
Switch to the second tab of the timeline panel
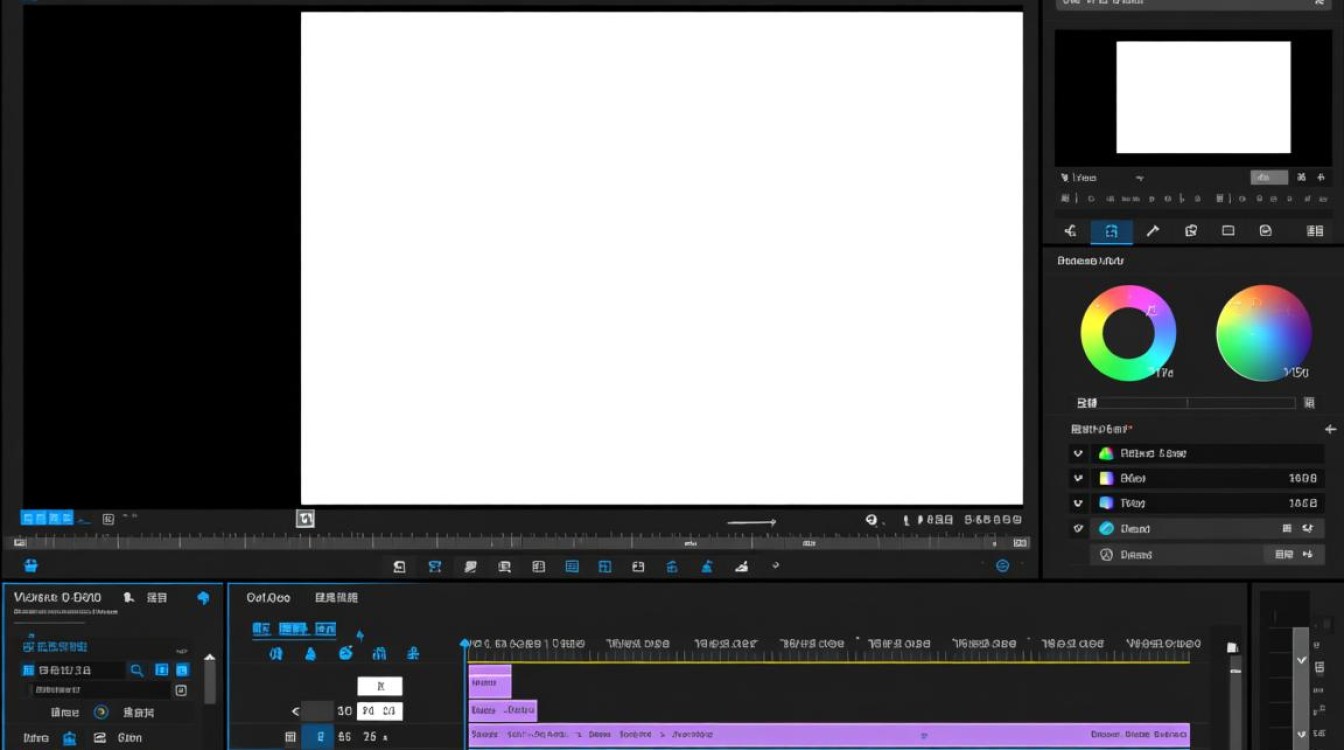(336, 597)
